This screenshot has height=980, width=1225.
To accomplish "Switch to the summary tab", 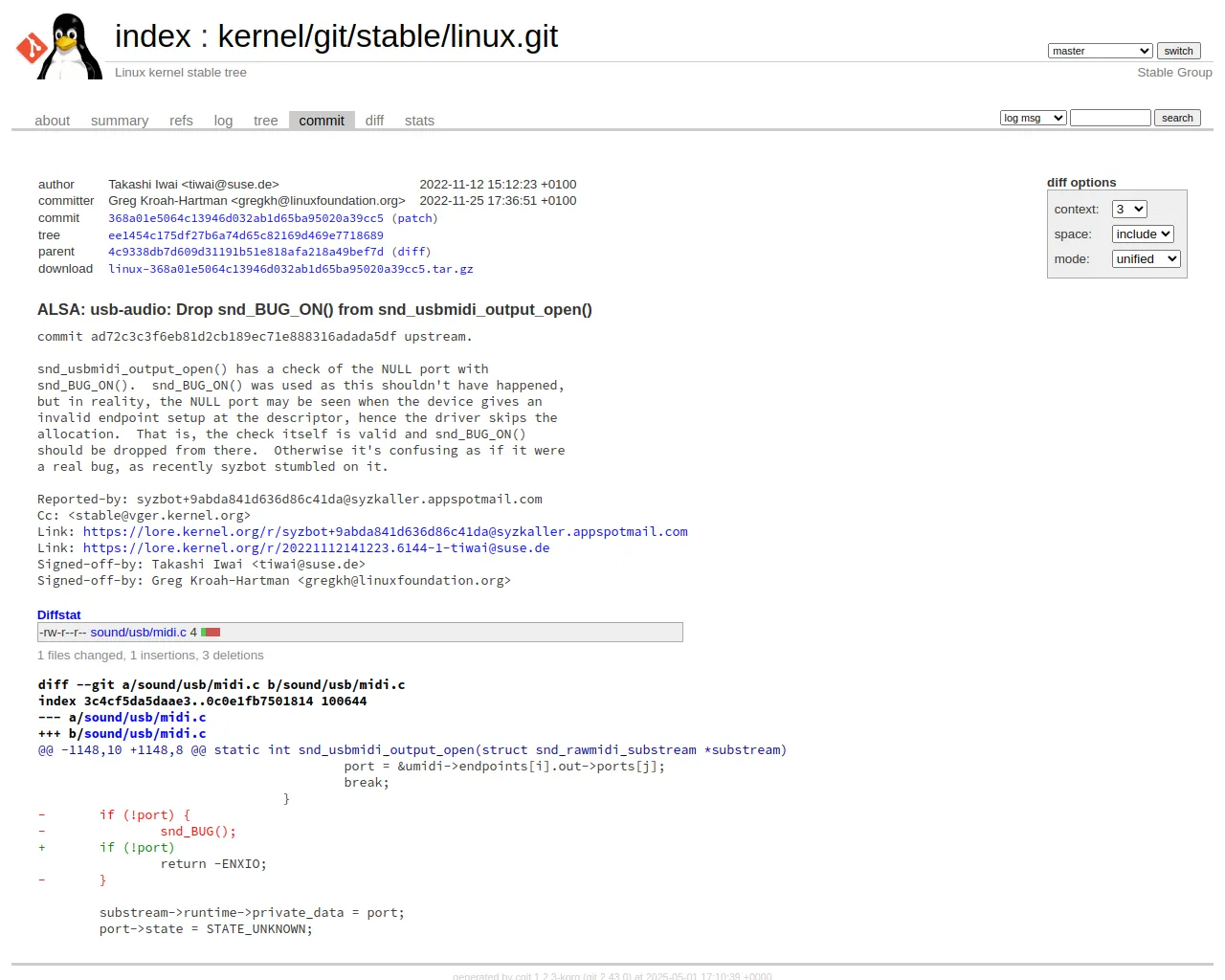I will (x=120, y=121).
